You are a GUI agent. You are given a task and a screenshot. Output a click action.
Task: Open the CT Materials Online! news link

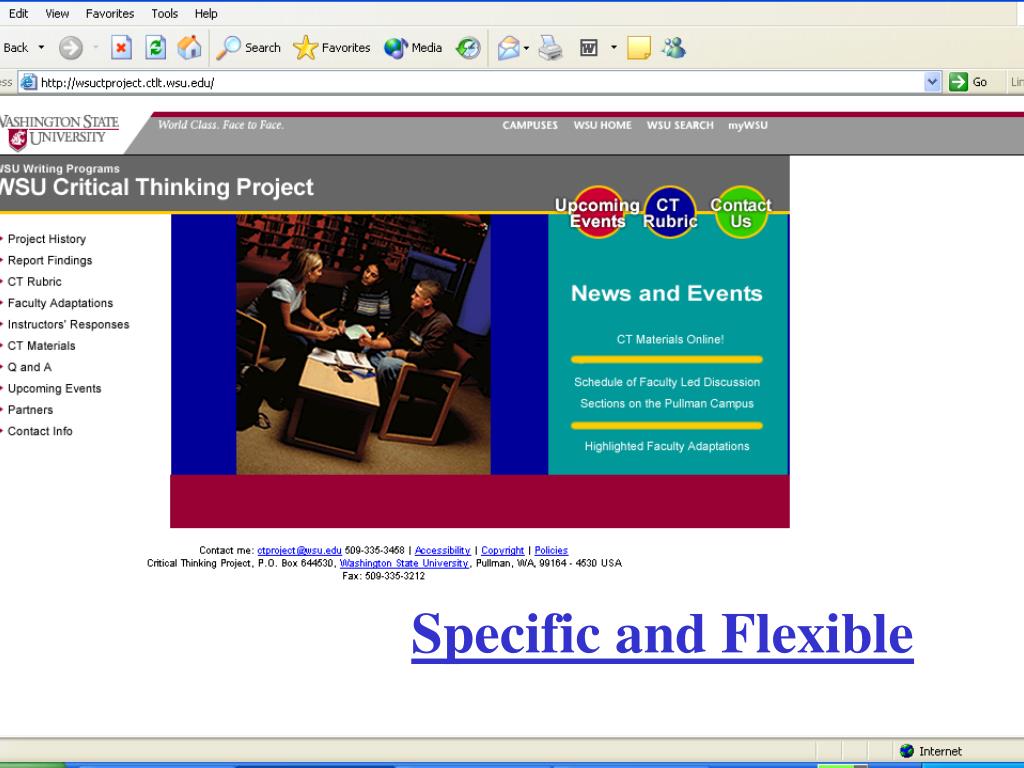[670, 340]
